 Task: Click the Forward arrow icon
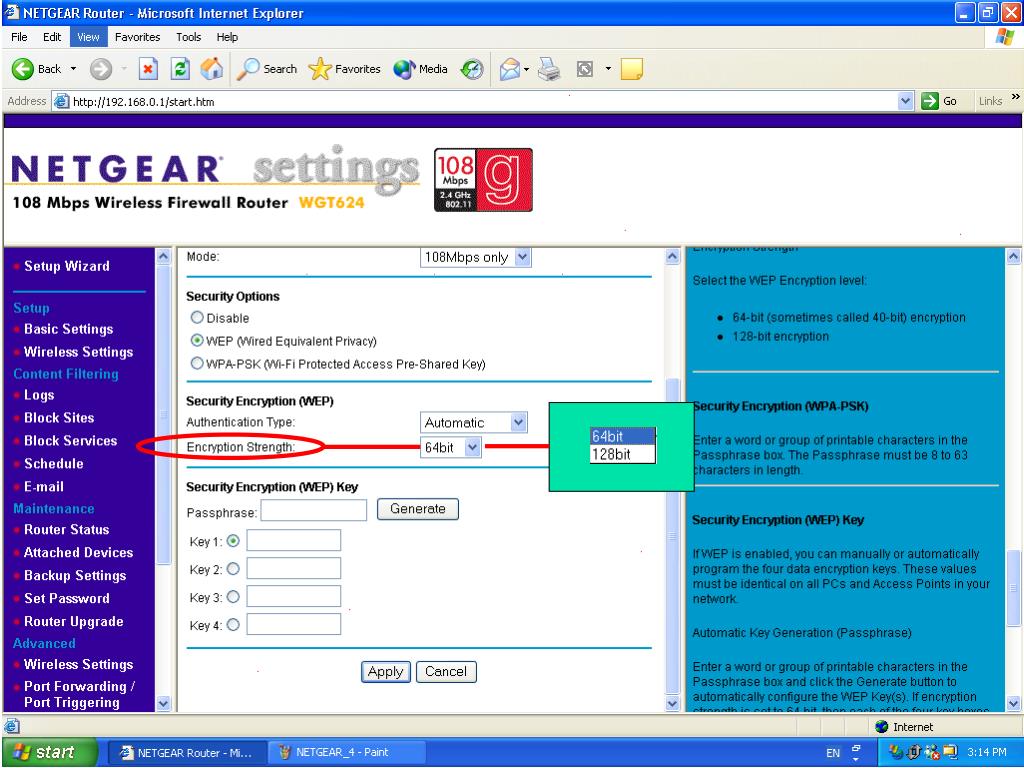click(x=101, y=69)
